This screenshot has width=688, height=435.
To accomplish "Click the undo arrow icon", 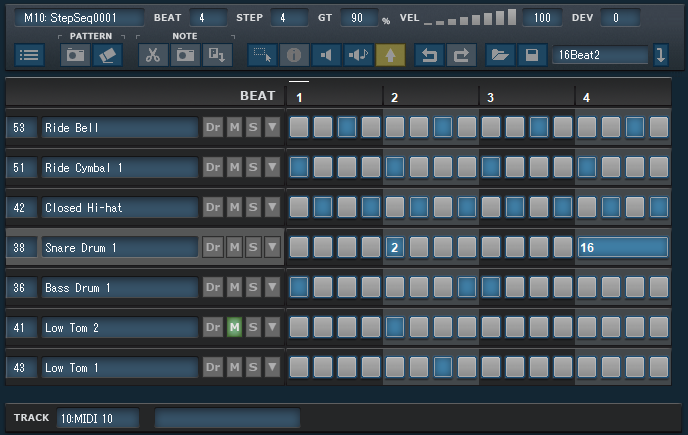I will [x=429, y=55].
